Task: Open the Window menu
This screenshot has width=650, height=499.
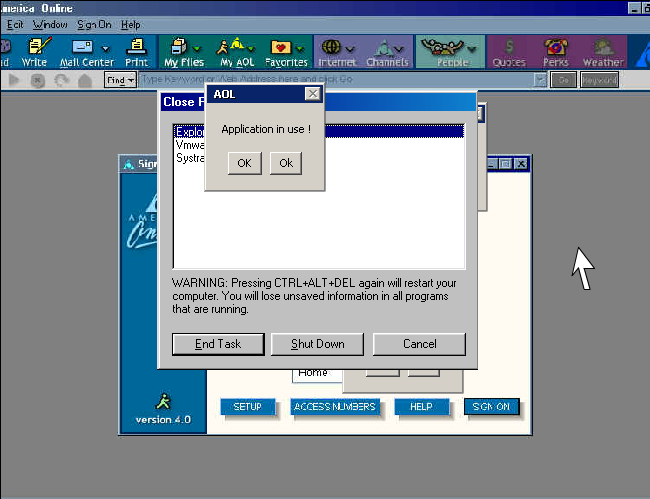Action: pos(50,24)
